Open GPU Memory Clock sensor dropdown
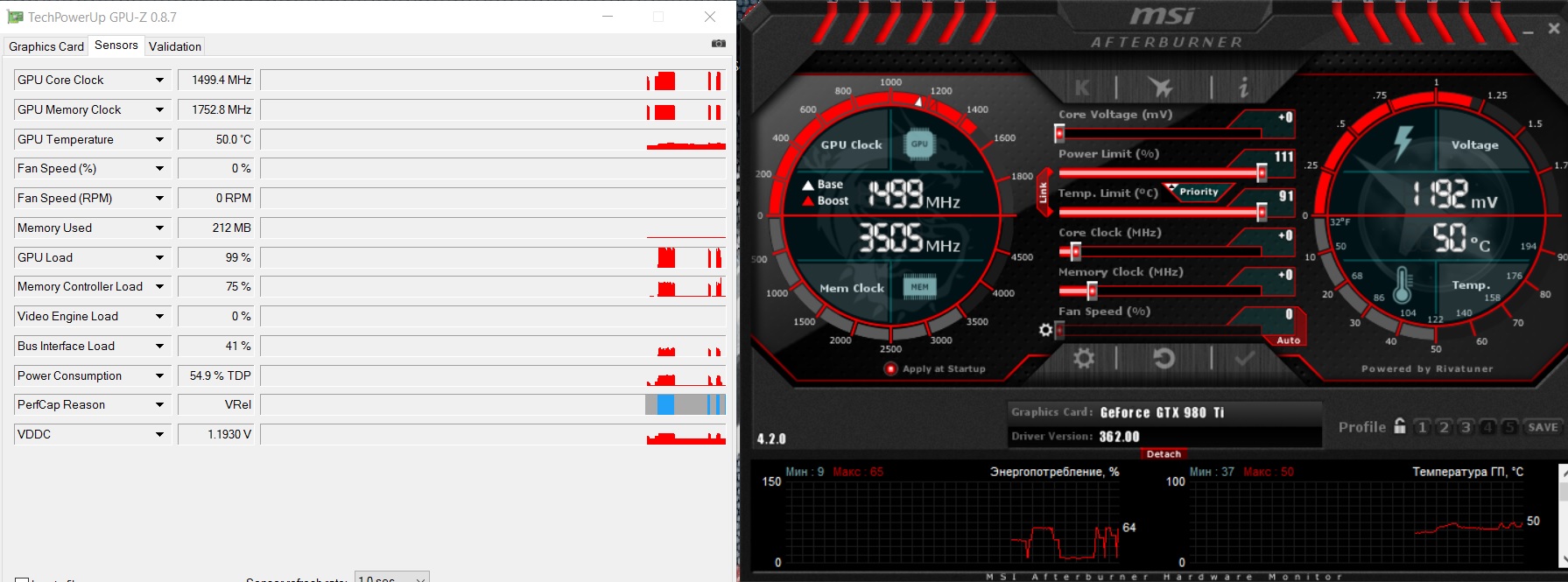Image resolution: width=1568 pixels, height=582 pixels. pyautogui.click(x=159, y=109)
